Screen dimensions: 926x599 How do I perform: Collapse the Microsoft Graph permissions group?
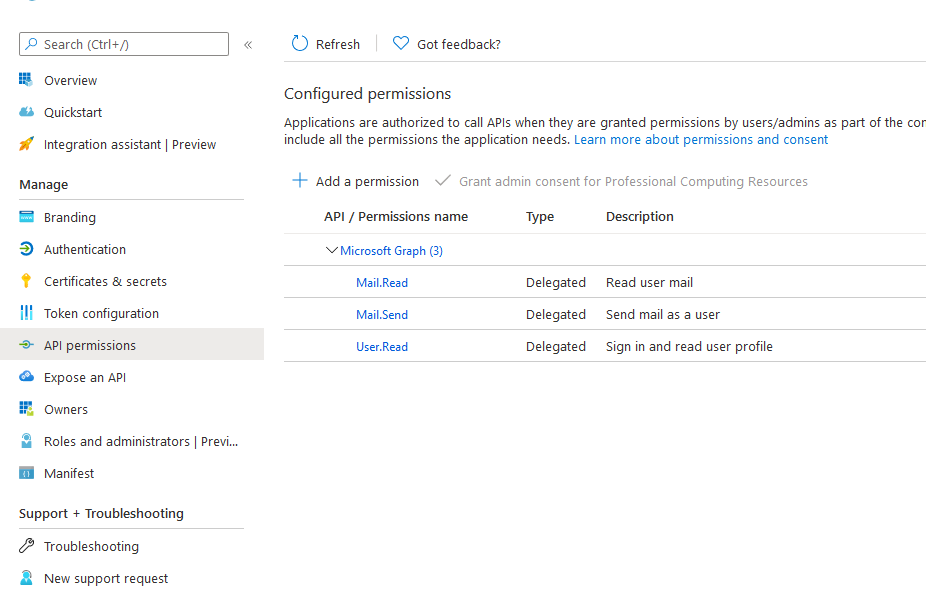point(332,251)
